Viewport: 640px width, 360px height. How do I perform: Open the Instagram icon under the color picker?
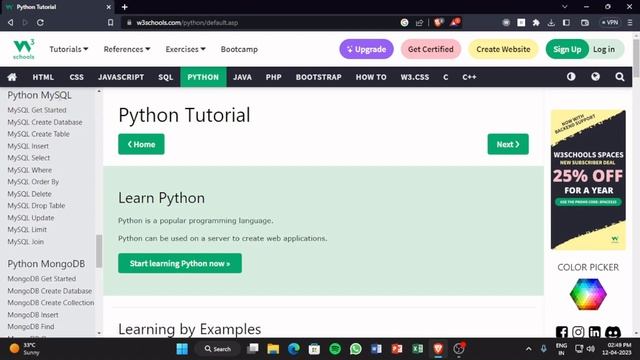coord(578,332)
